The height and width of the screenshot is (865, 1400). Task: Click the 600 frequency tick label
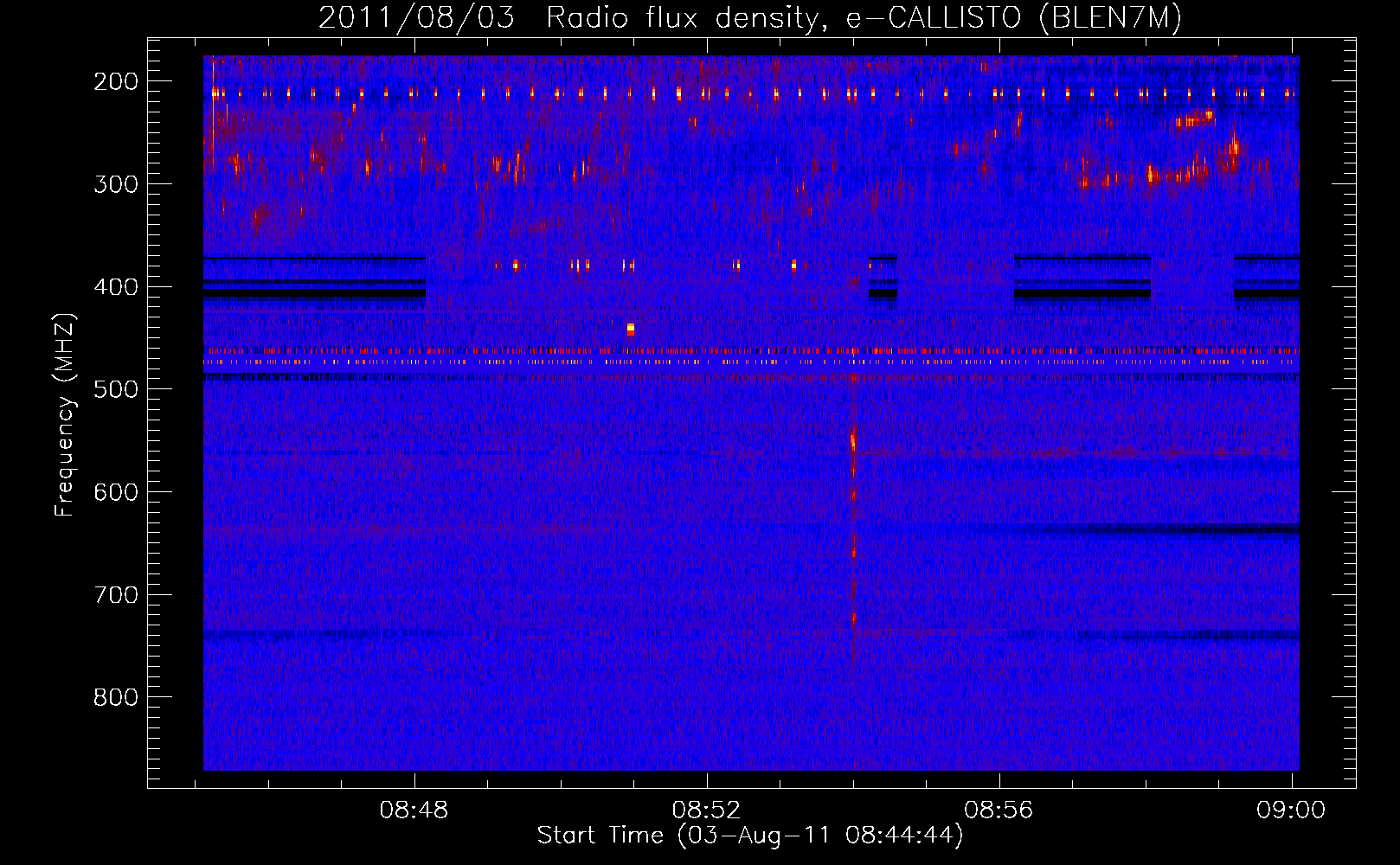(116, 492)
